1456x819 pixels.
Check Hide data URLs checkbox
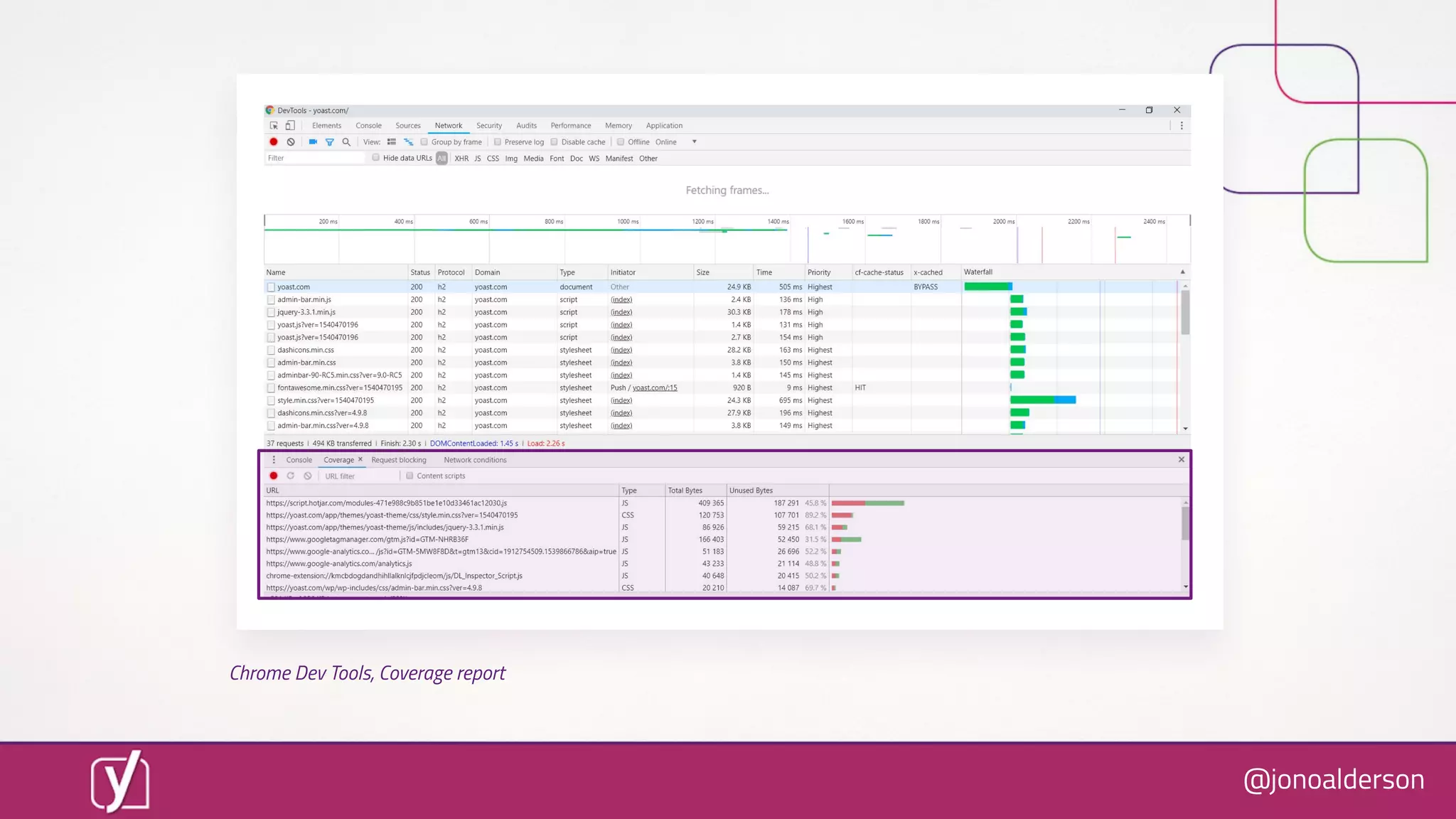pos(376,158)
